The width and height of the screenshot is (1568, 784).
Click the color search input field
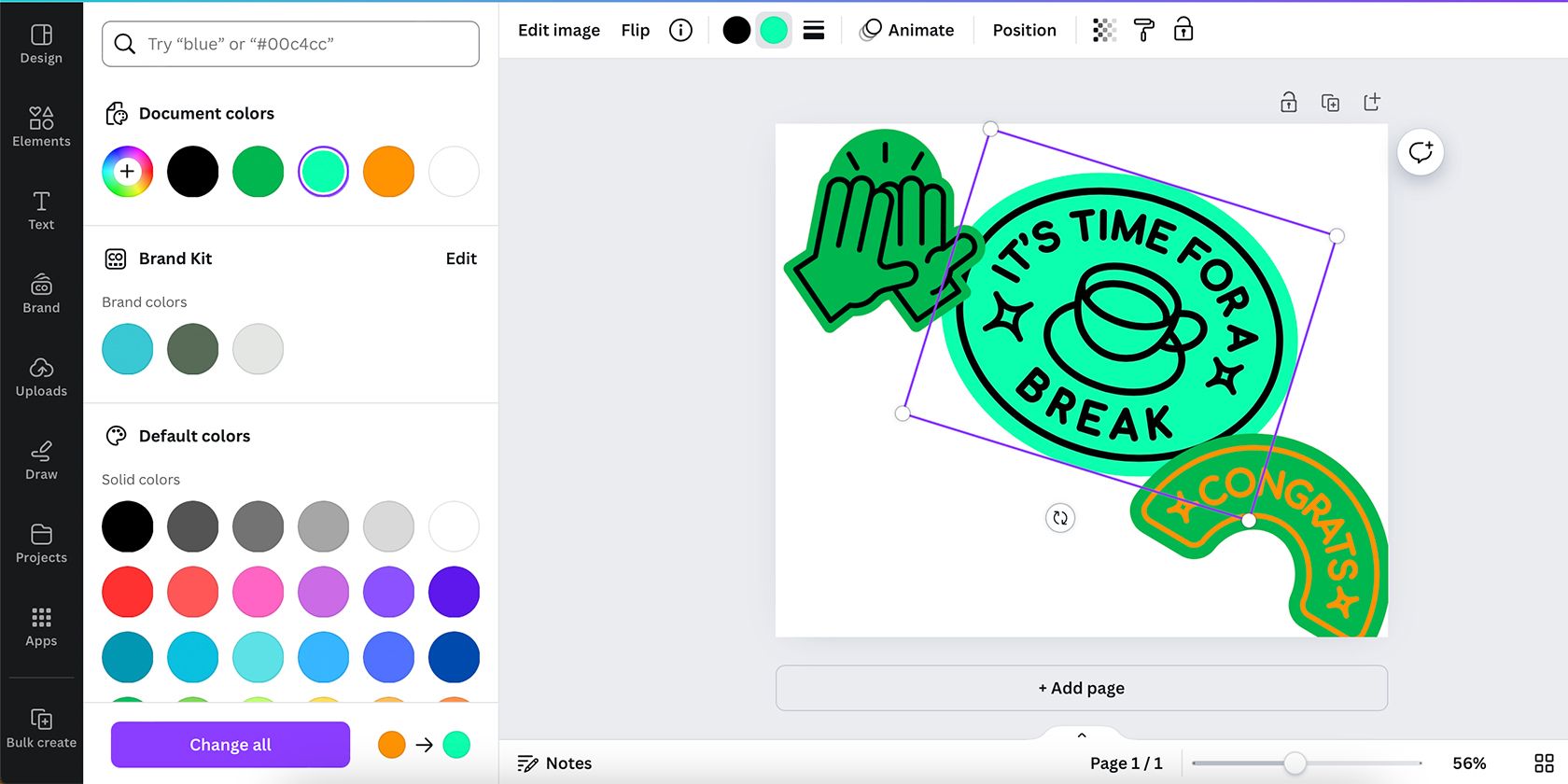(290, 44)
